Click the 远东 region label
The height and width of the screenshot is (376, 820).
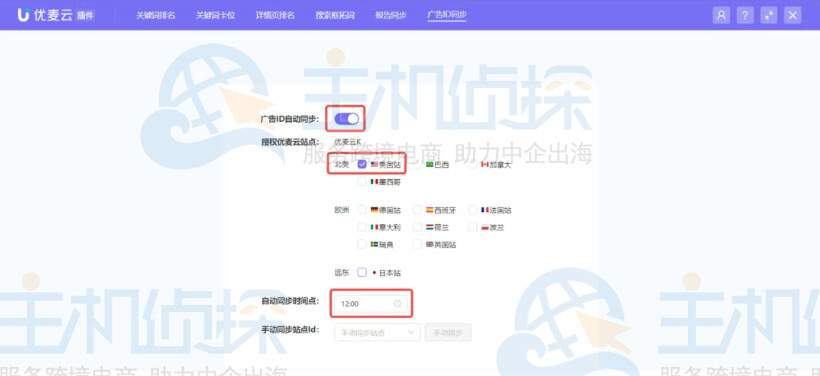click(341, 272)
